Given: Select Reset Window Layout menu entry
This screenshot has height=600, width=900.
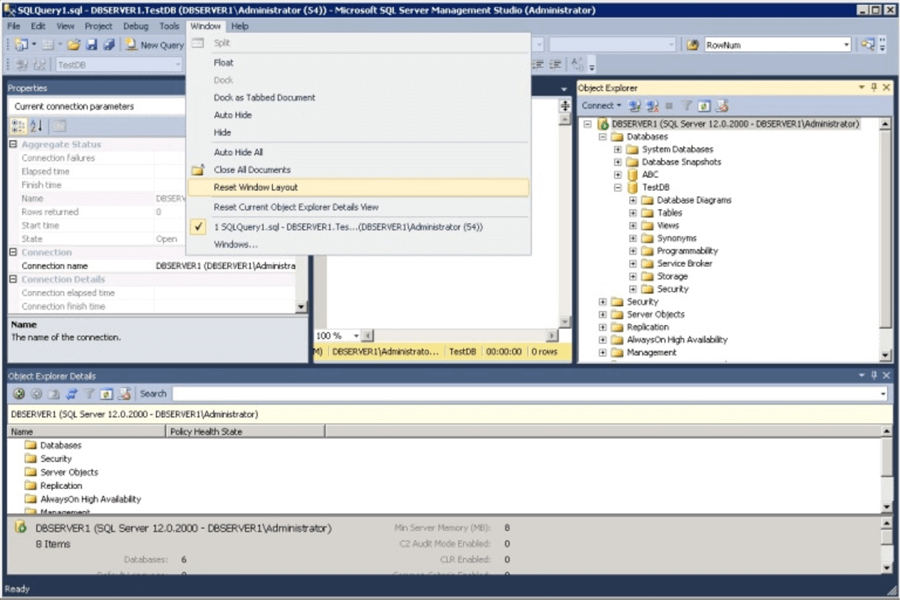Looking at the screenshot, I should pyautogui.click(x=358, y=187).
